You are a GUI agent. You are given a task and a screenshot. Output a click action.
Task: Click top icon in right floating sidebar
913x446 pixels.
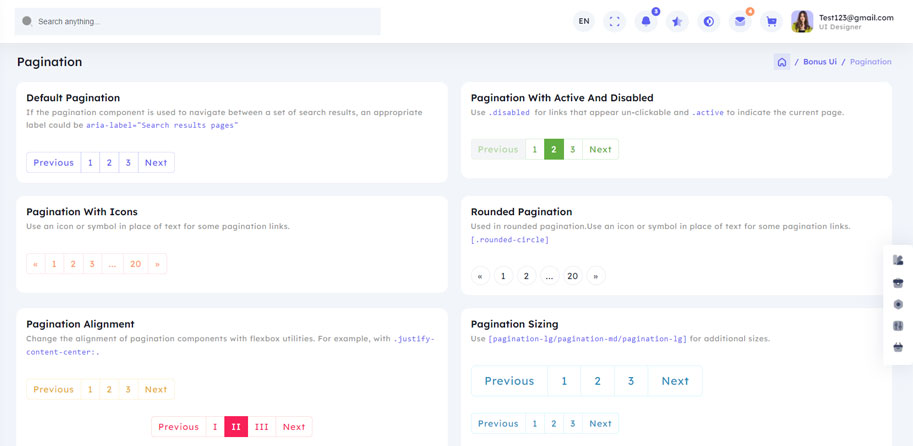[898, 260]
